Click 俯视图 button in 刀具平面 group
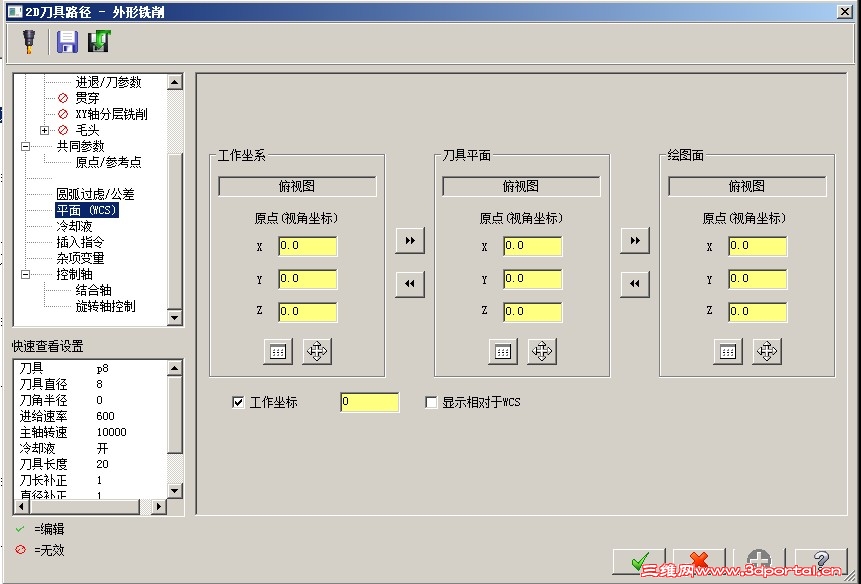 pos(521,187)
